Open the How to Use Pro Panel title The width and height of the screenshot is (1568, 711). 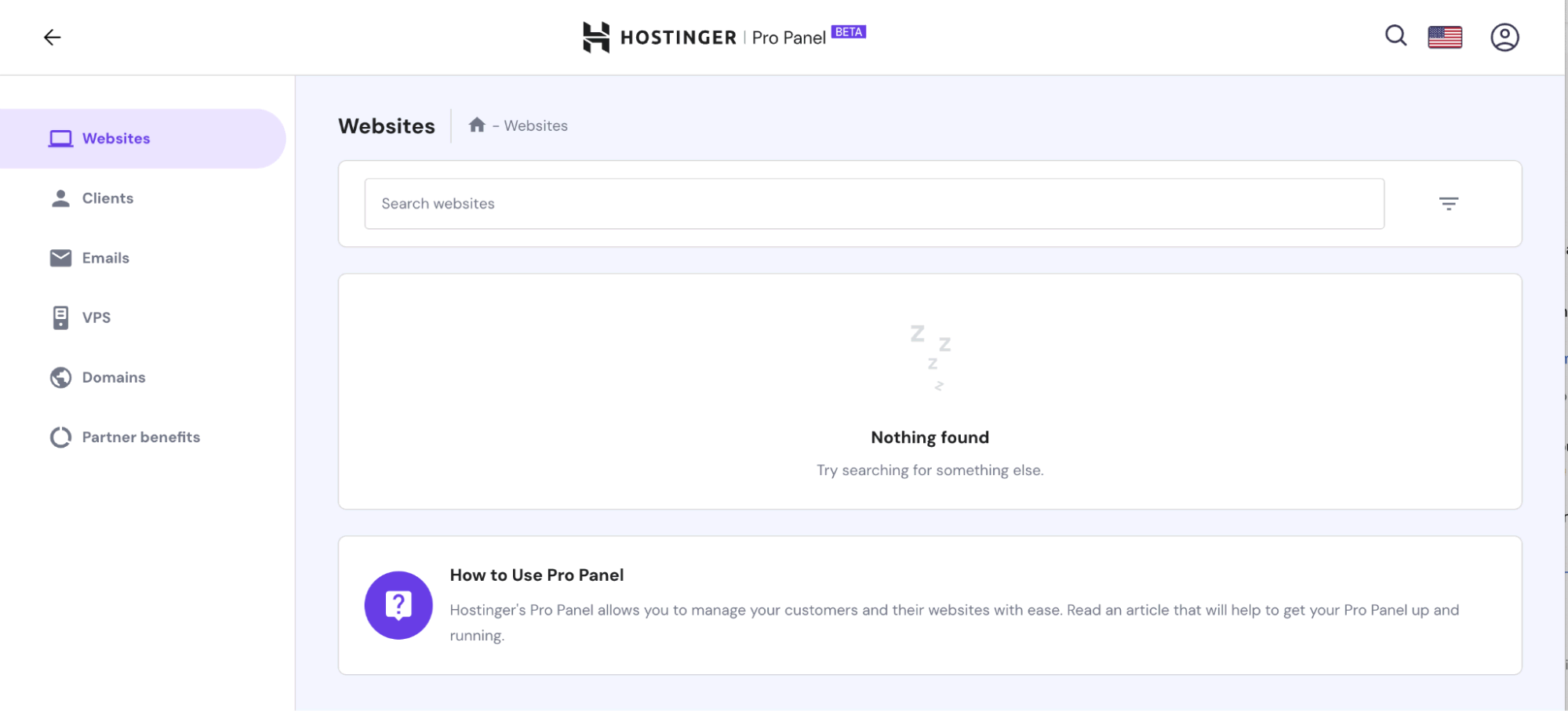[x=537, y=575]
